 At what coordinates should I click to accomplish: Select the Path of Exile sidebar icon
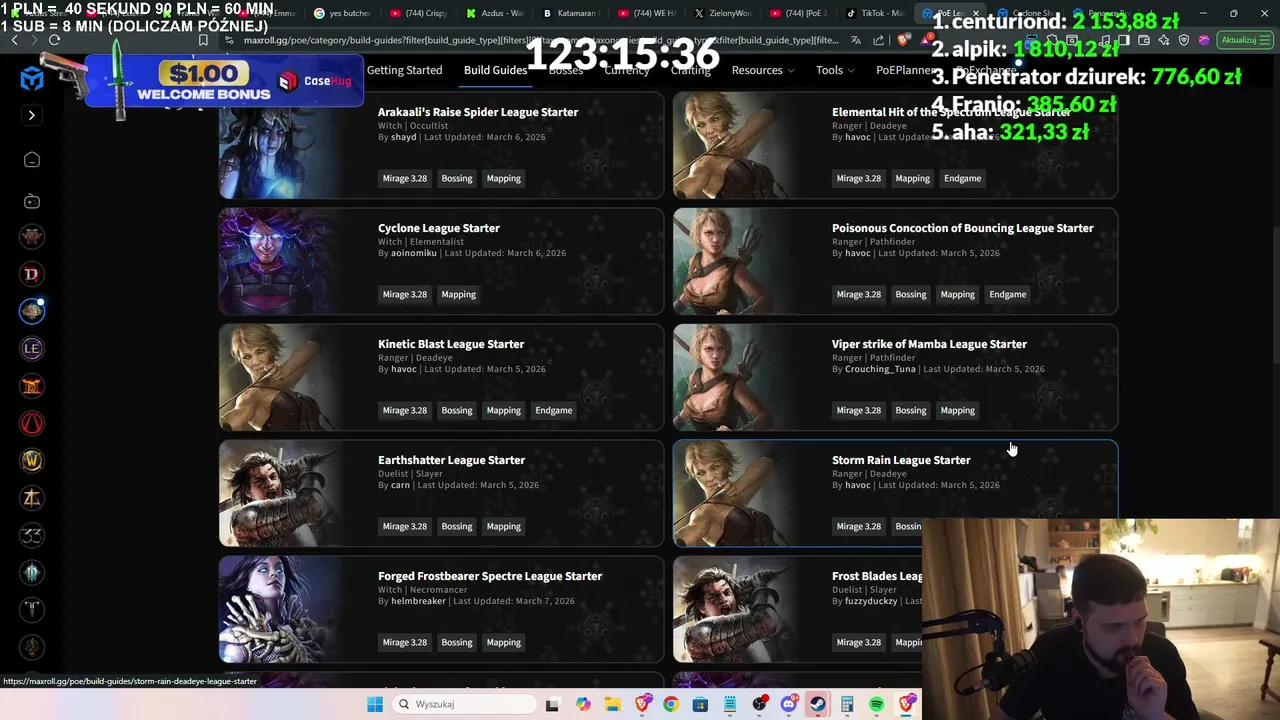[x=32, y=311]
